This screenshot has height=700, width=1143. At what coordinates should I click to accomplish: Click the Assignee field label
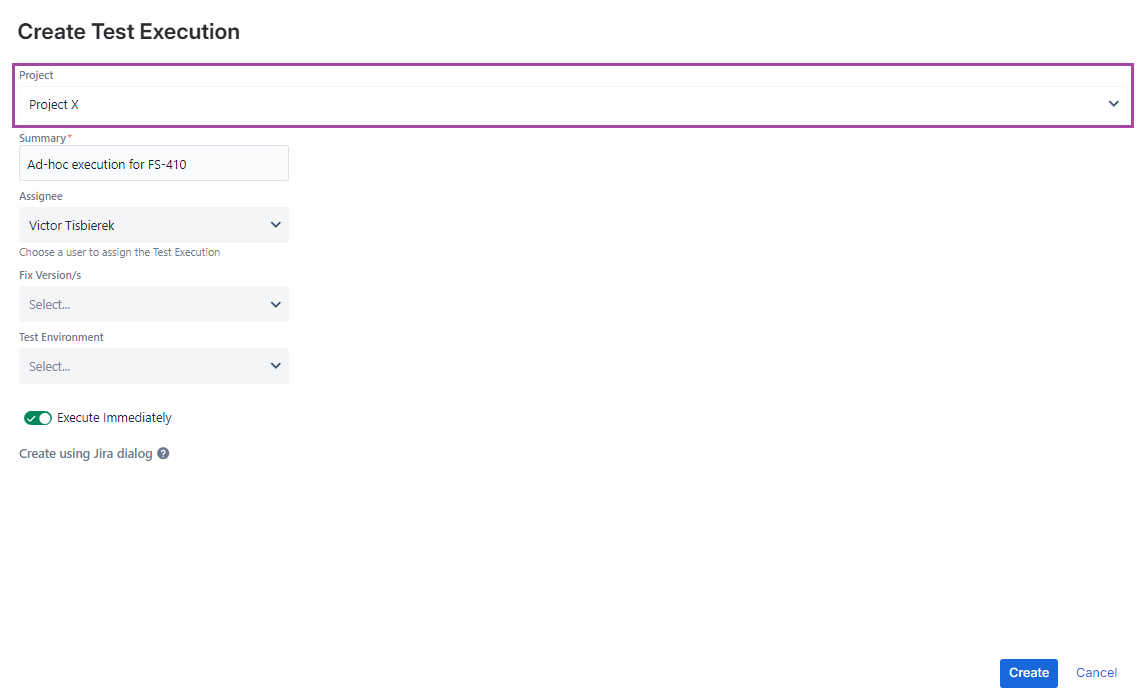(41, 196)
